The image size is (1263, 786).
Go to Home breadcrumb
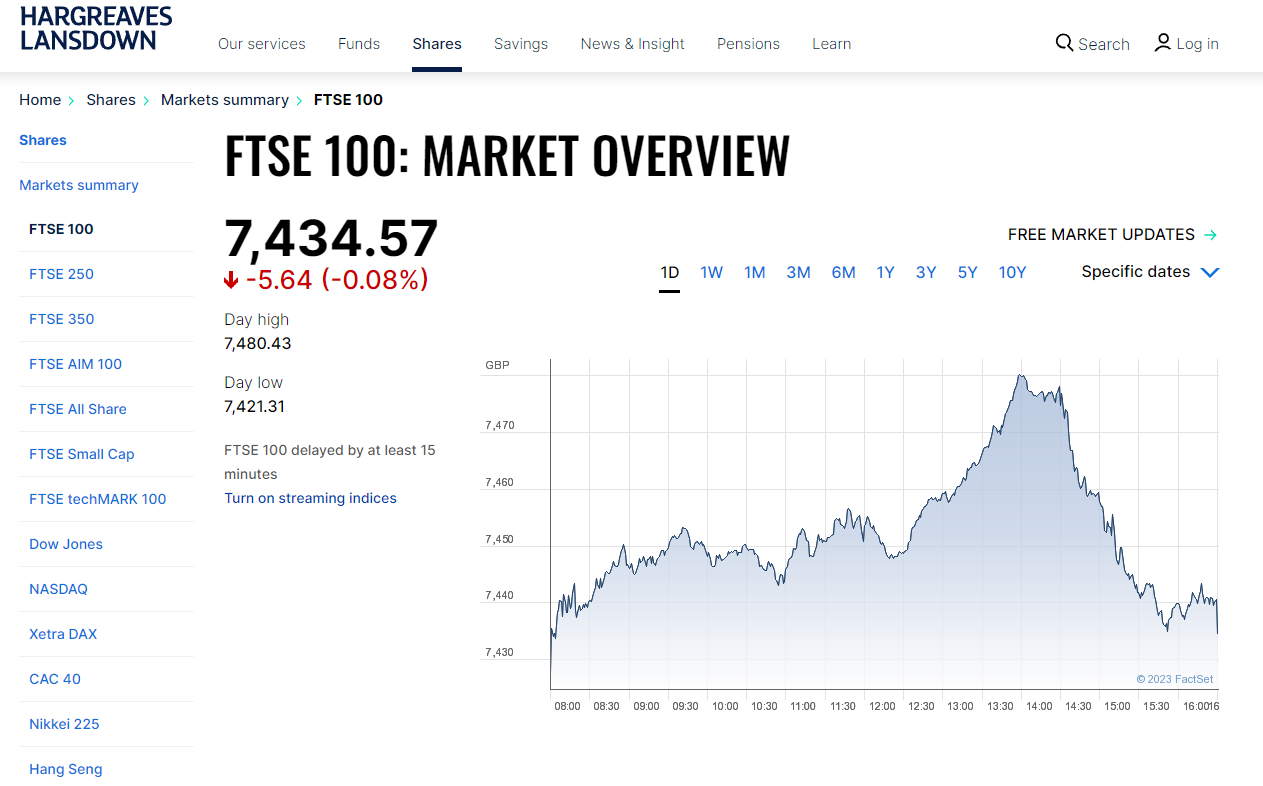click(40, 100)
